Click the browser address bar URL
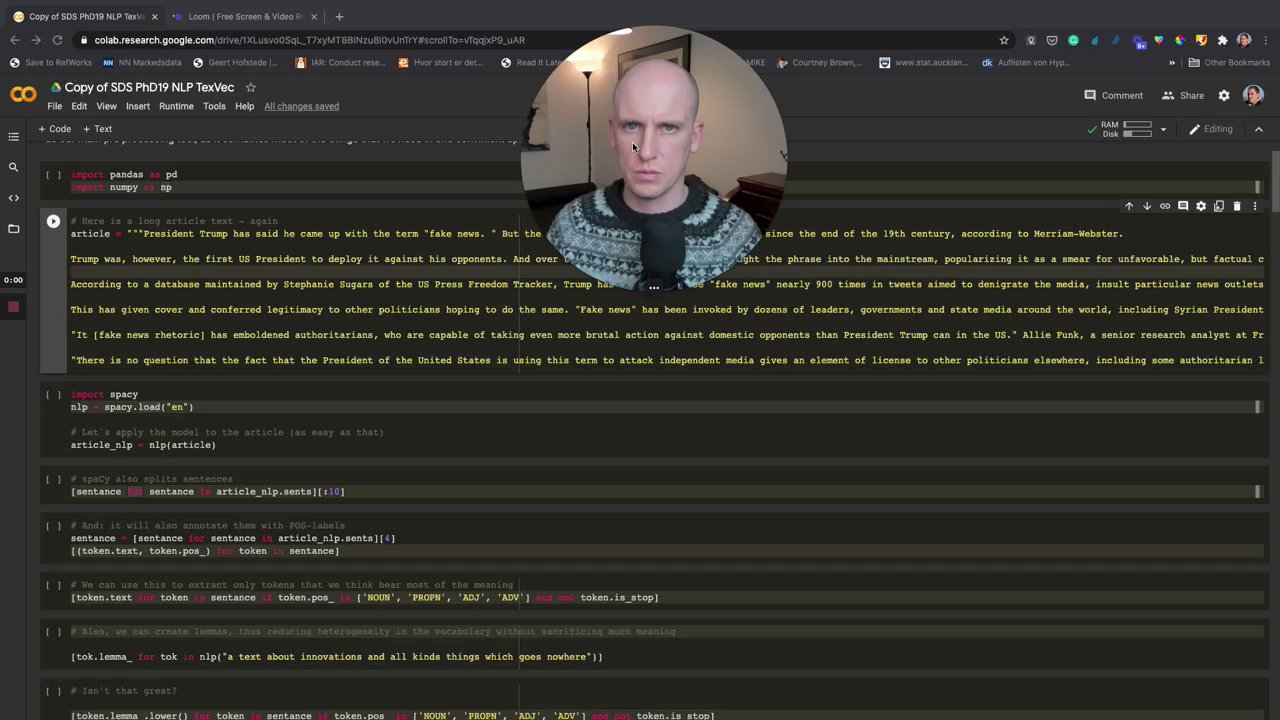The image size is (1280, 720). 309,40
